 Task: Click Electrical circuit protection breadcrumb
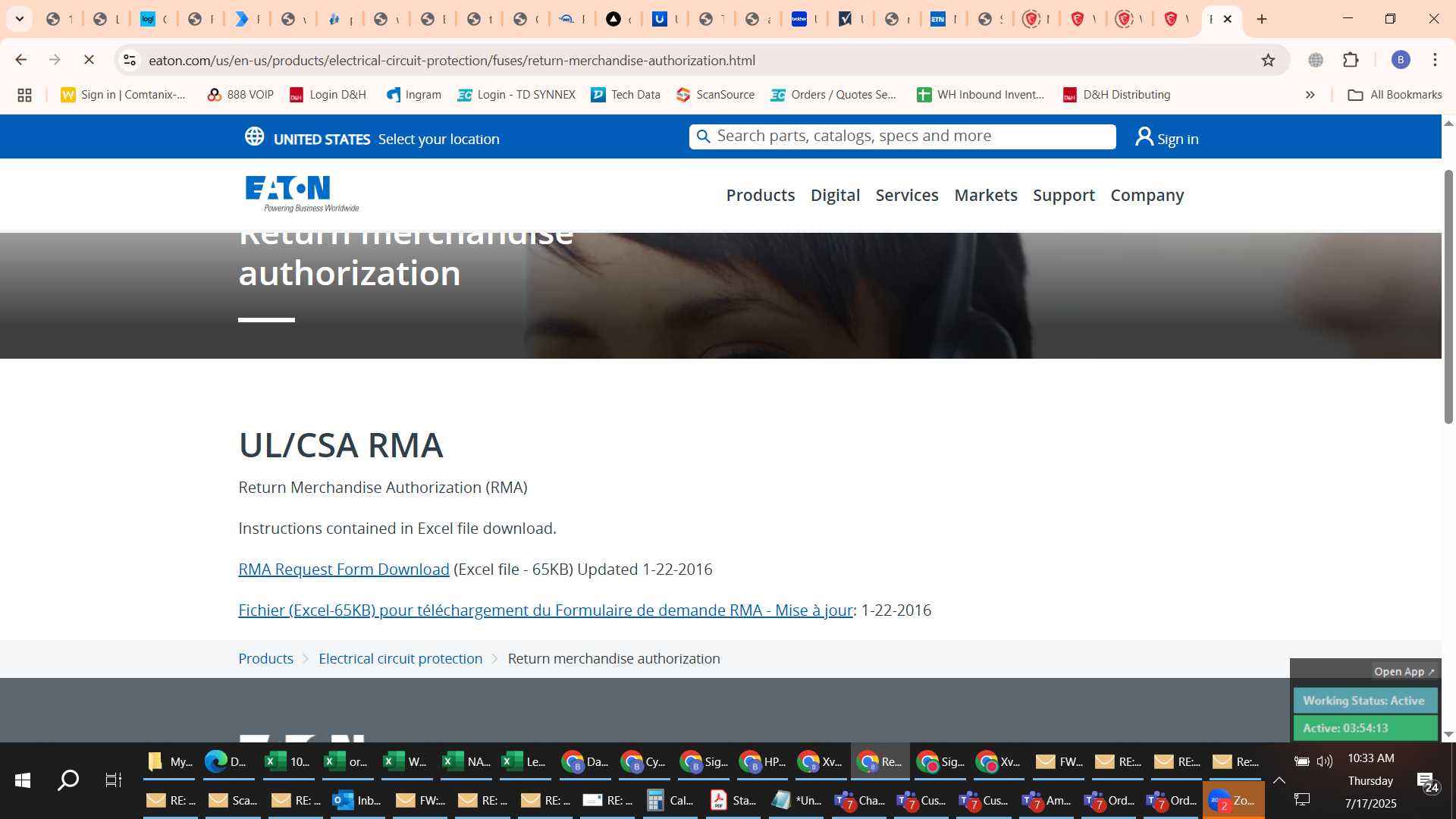[400, 659]
